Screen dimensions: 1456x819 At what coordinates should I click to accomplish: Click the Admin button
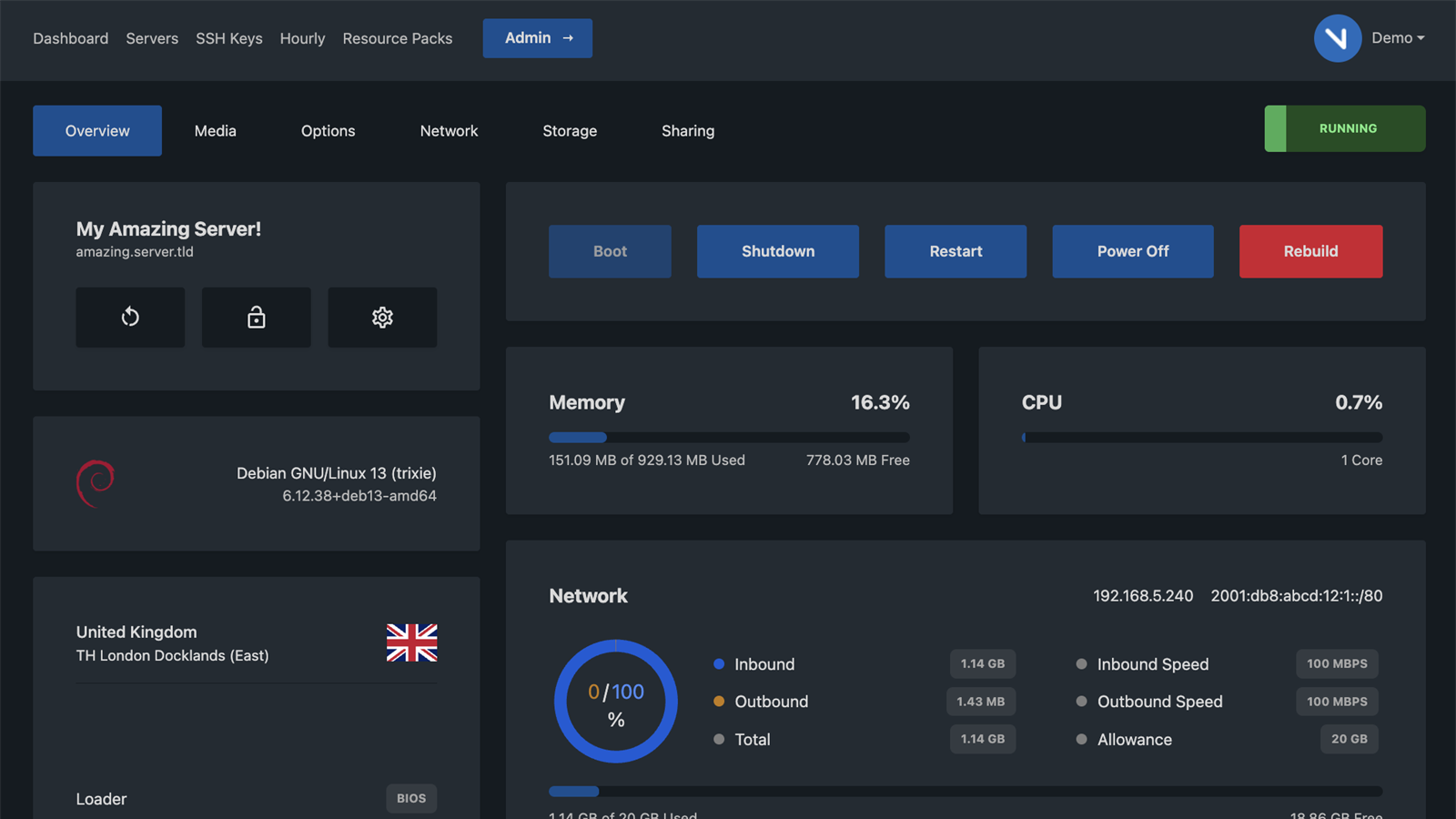[x=538, y=38]
